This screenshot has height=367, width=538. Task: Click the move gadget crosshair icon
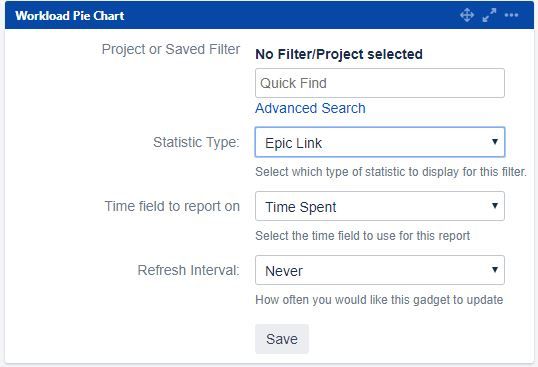point(467,15)
